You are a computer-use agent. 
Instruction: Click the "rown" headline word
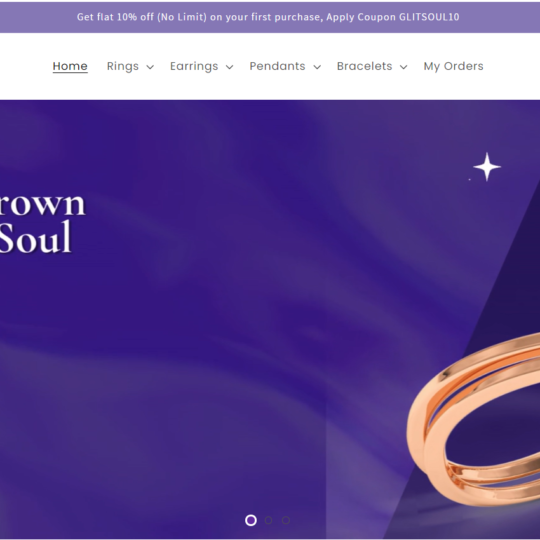(42, 204)
